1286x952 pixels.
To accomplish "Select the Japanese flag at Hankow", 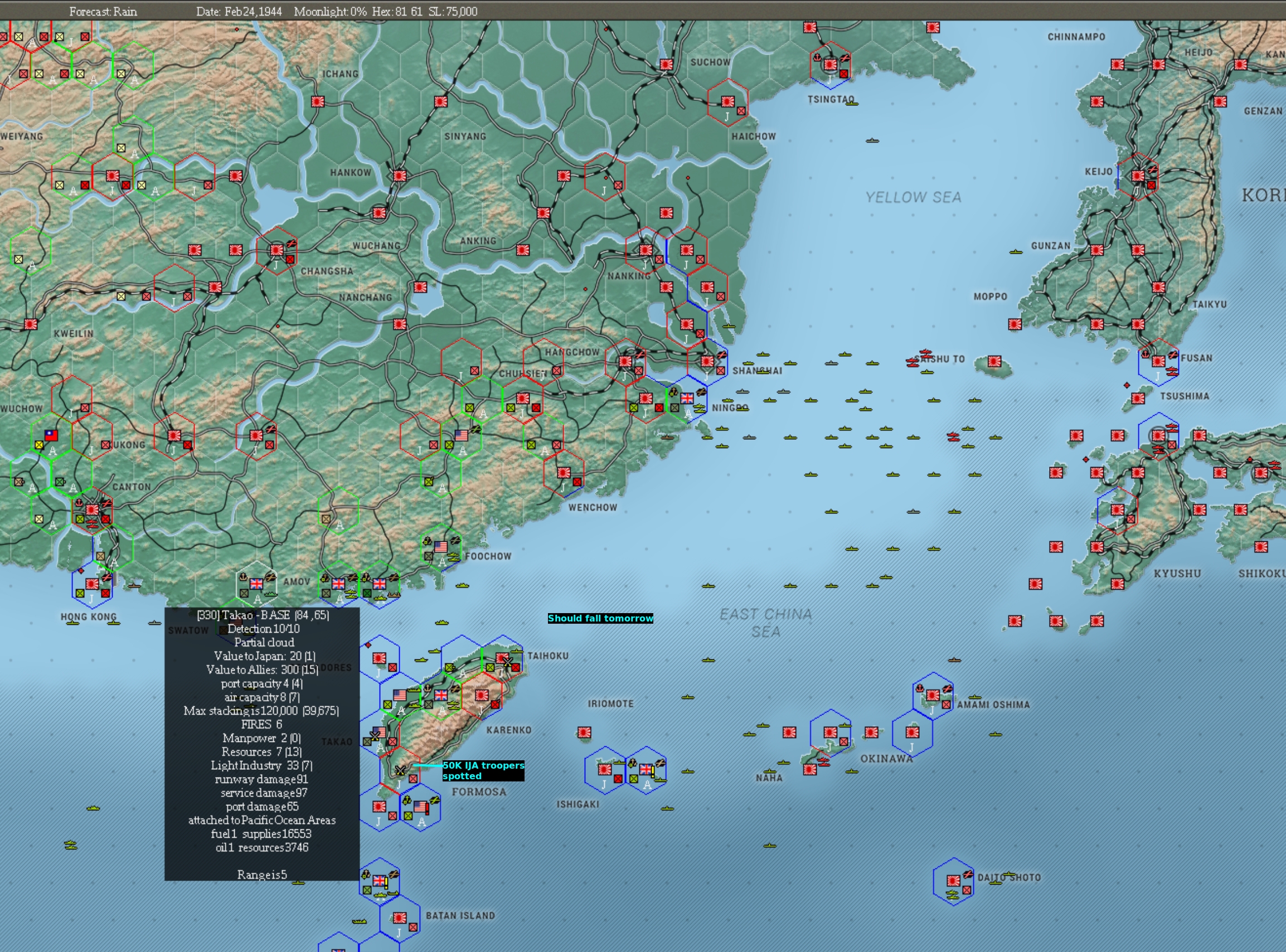I will pos(399,175).
